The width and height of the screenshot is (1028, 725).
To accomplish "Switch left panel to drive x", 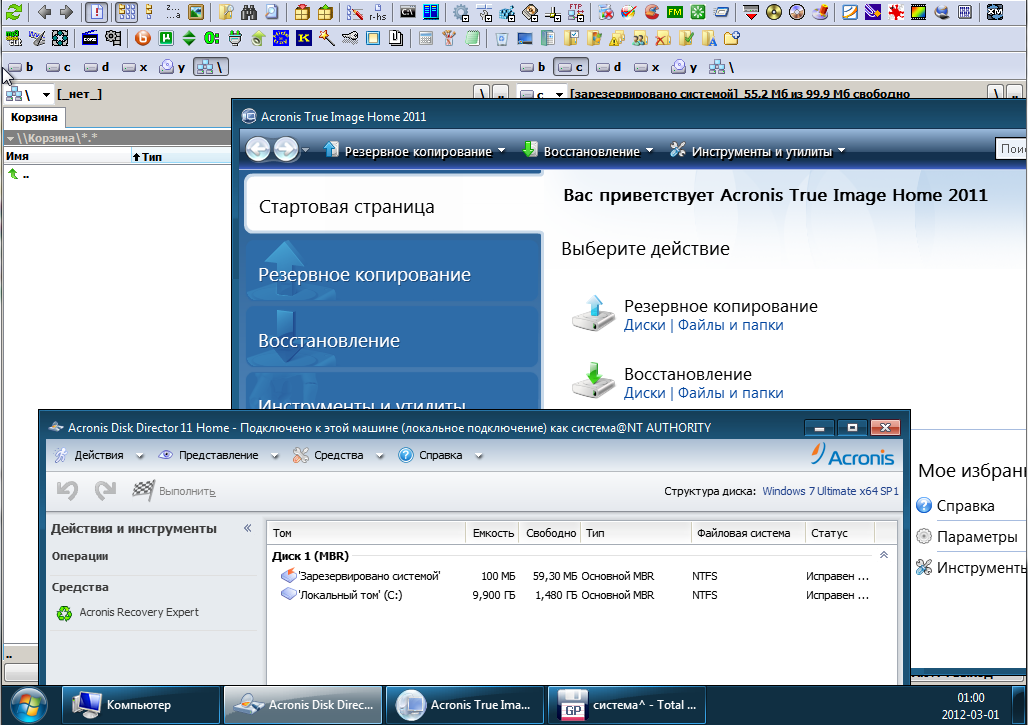I will 135,67.
